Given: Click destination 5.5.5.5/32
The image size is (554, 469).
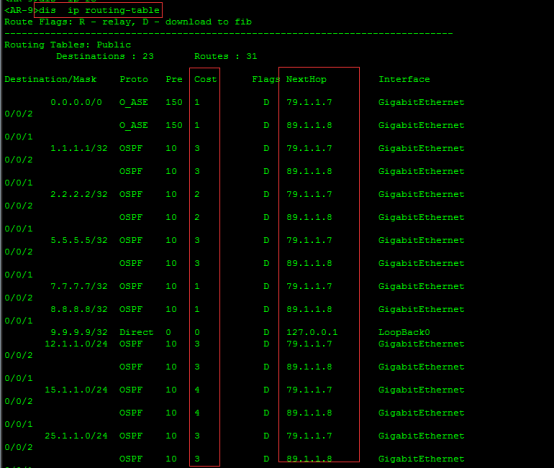Looking at the screenshot, I should pos(79,240).
